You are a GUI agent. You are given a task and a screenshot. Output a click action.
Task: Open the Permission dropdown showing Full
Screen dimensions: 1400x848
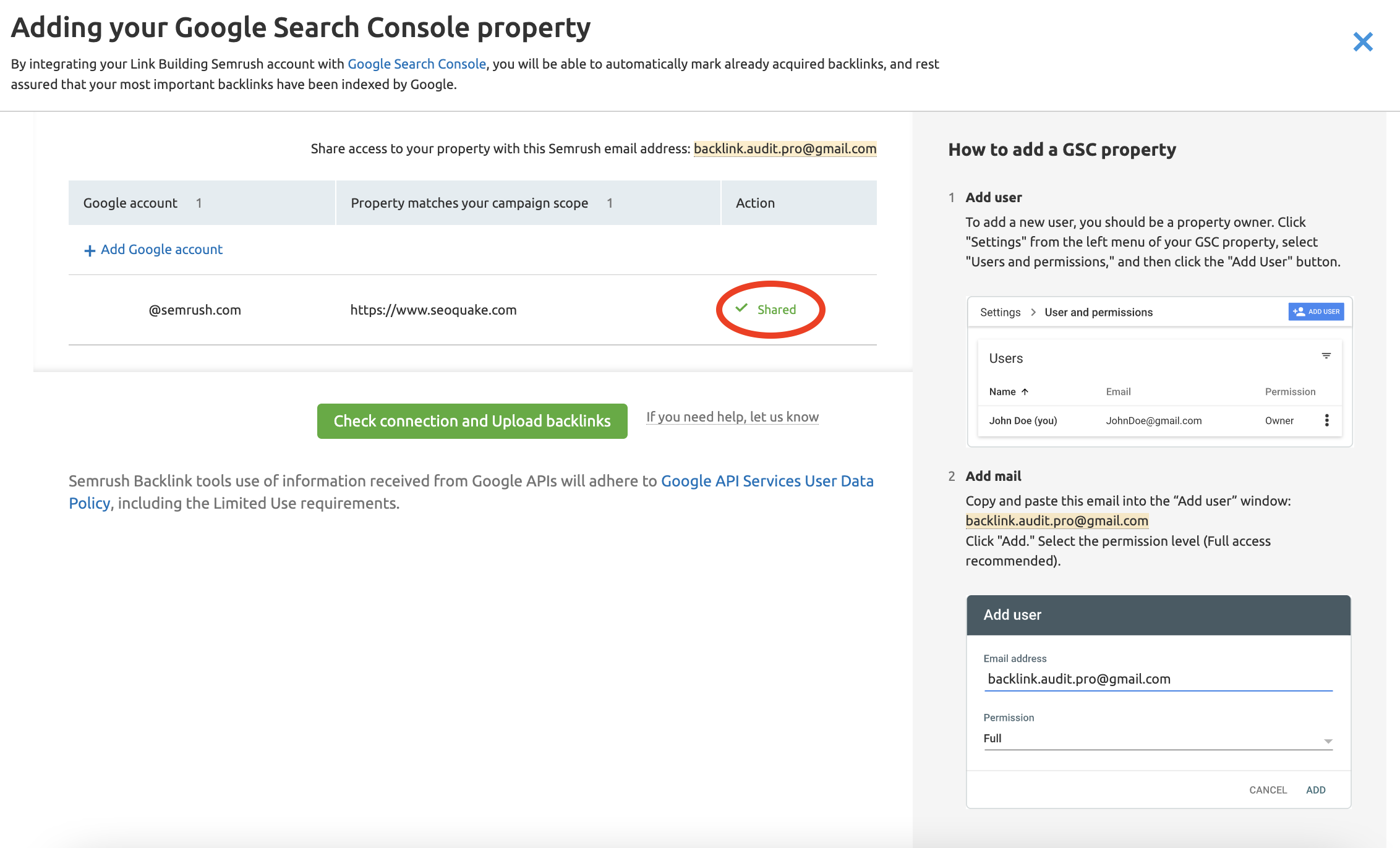click(x=1158, y=738)
